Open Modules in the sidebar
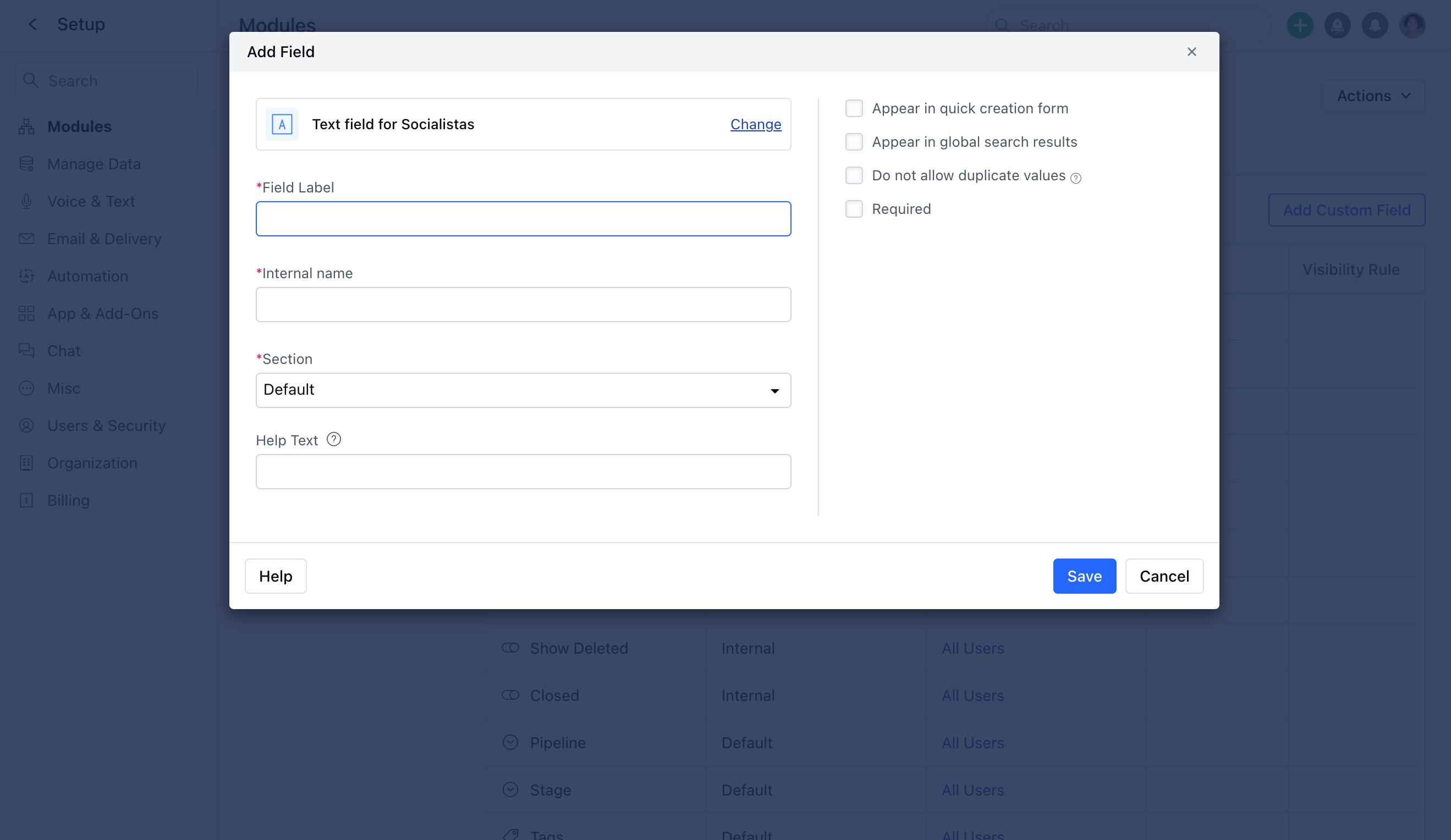The width and height of the screenshot is (1451, 840). click(x=79, y=126)
